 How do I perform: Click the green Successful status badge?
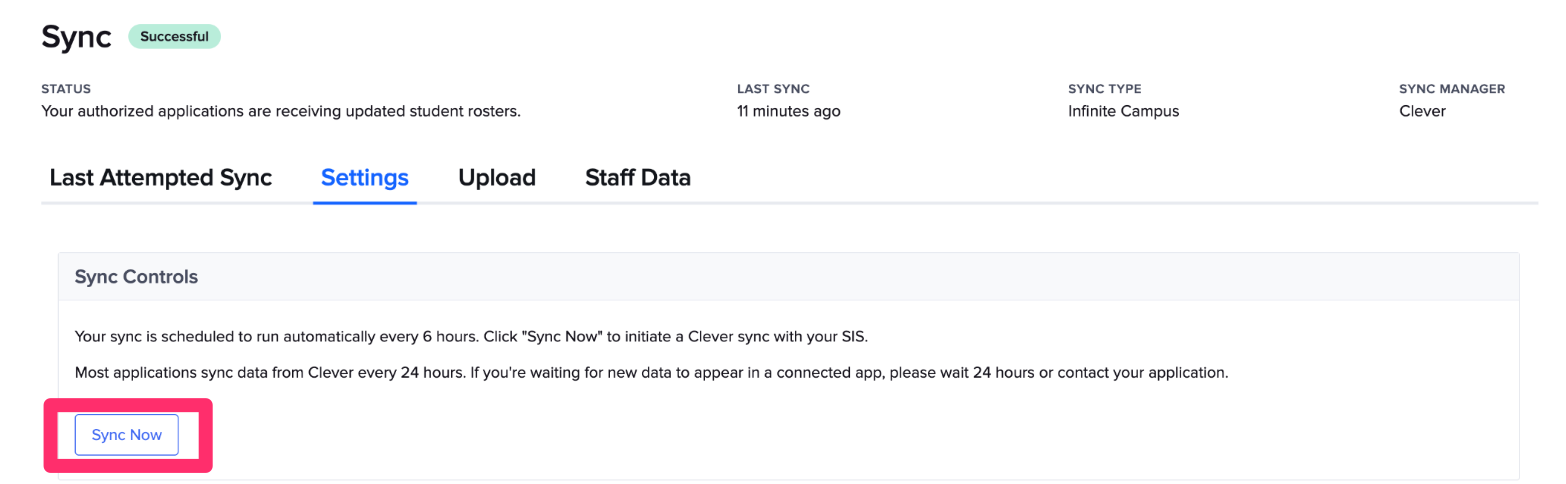(x=174, y=37)
